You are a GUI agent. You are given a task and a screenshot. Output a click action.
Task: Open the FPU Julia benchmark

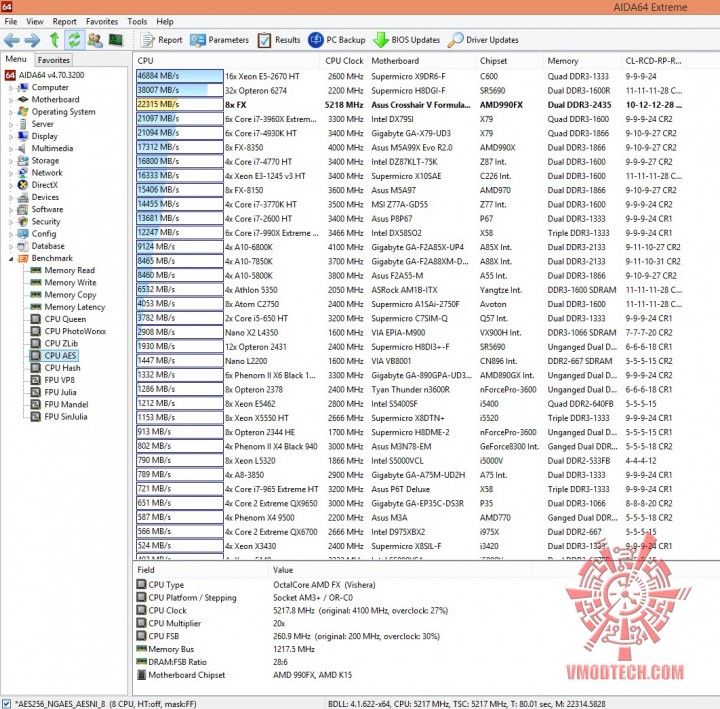(x=60, y=393)
